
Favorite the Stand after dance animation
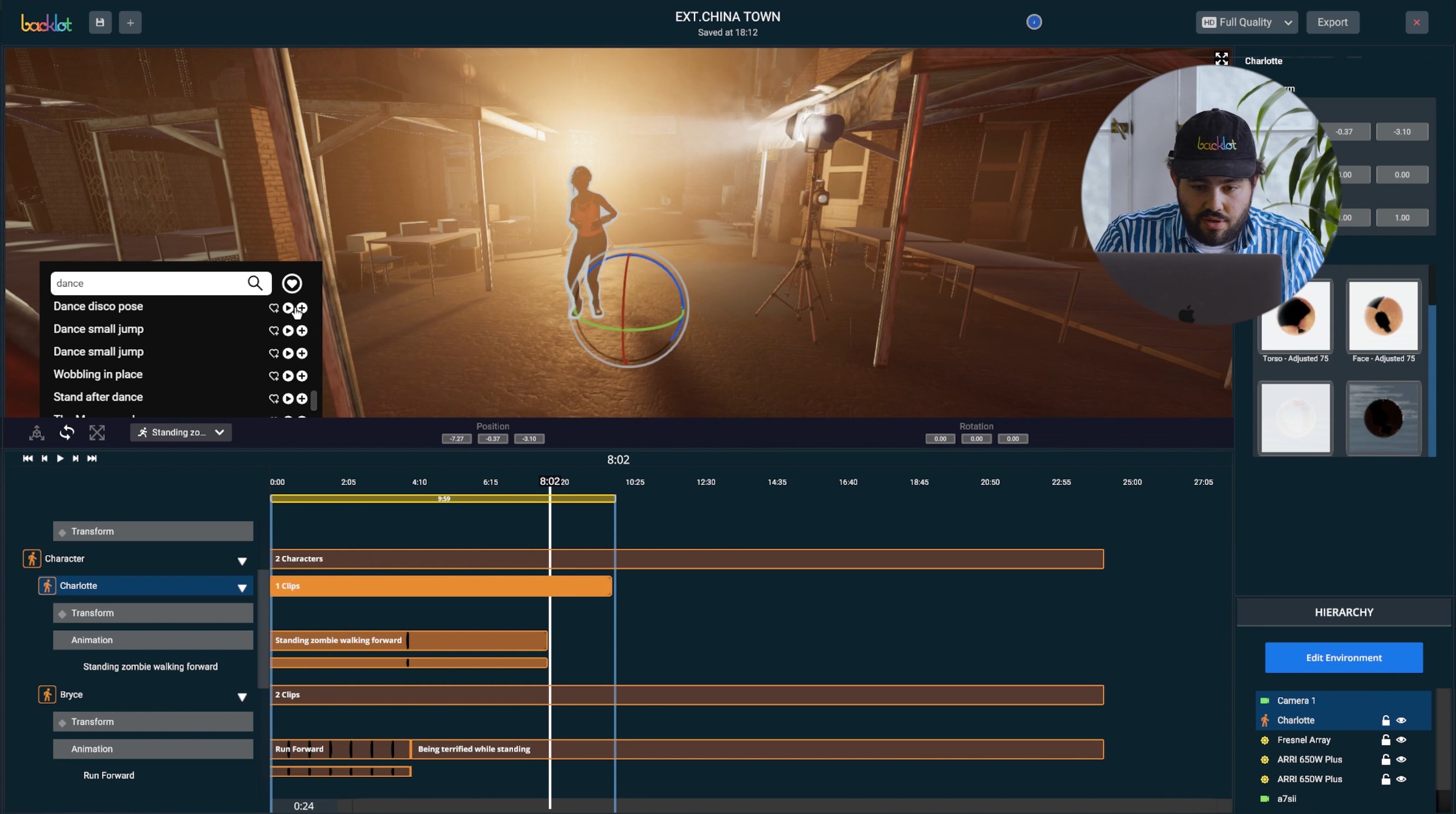tap(274, 399)
